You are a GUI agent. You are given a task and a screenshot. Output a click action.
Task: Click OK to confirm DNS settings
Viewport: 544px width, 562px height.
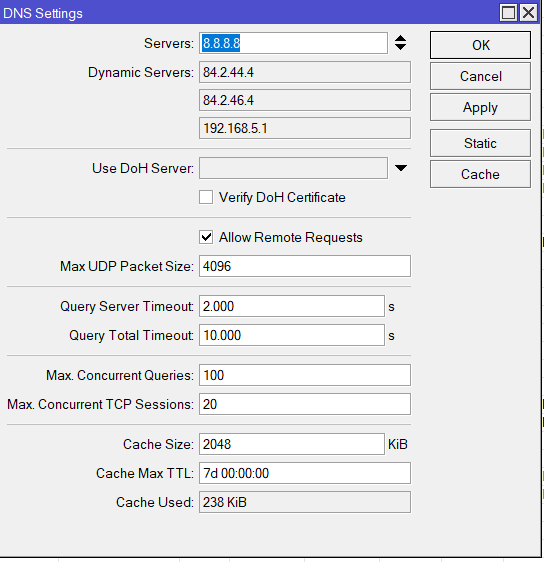(x=480, y=45)
